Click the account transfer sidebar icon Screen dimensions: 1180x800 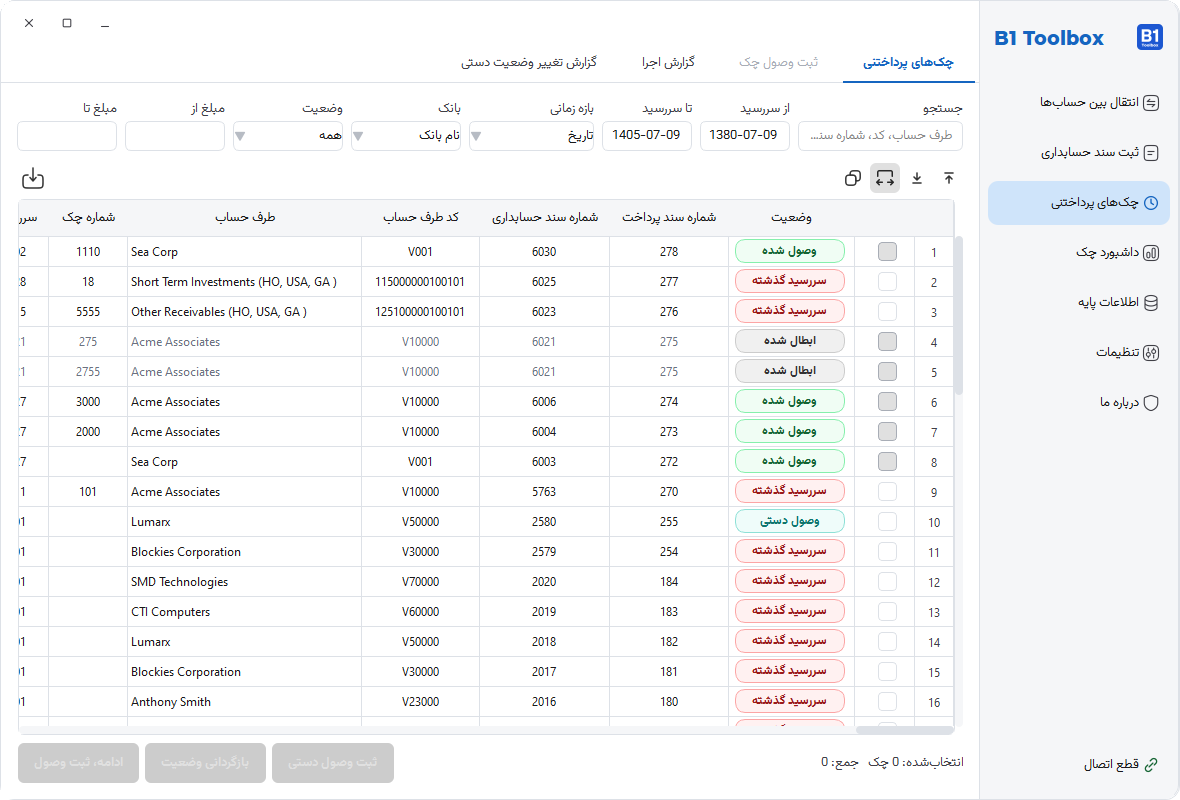[x=1151, y=103]
